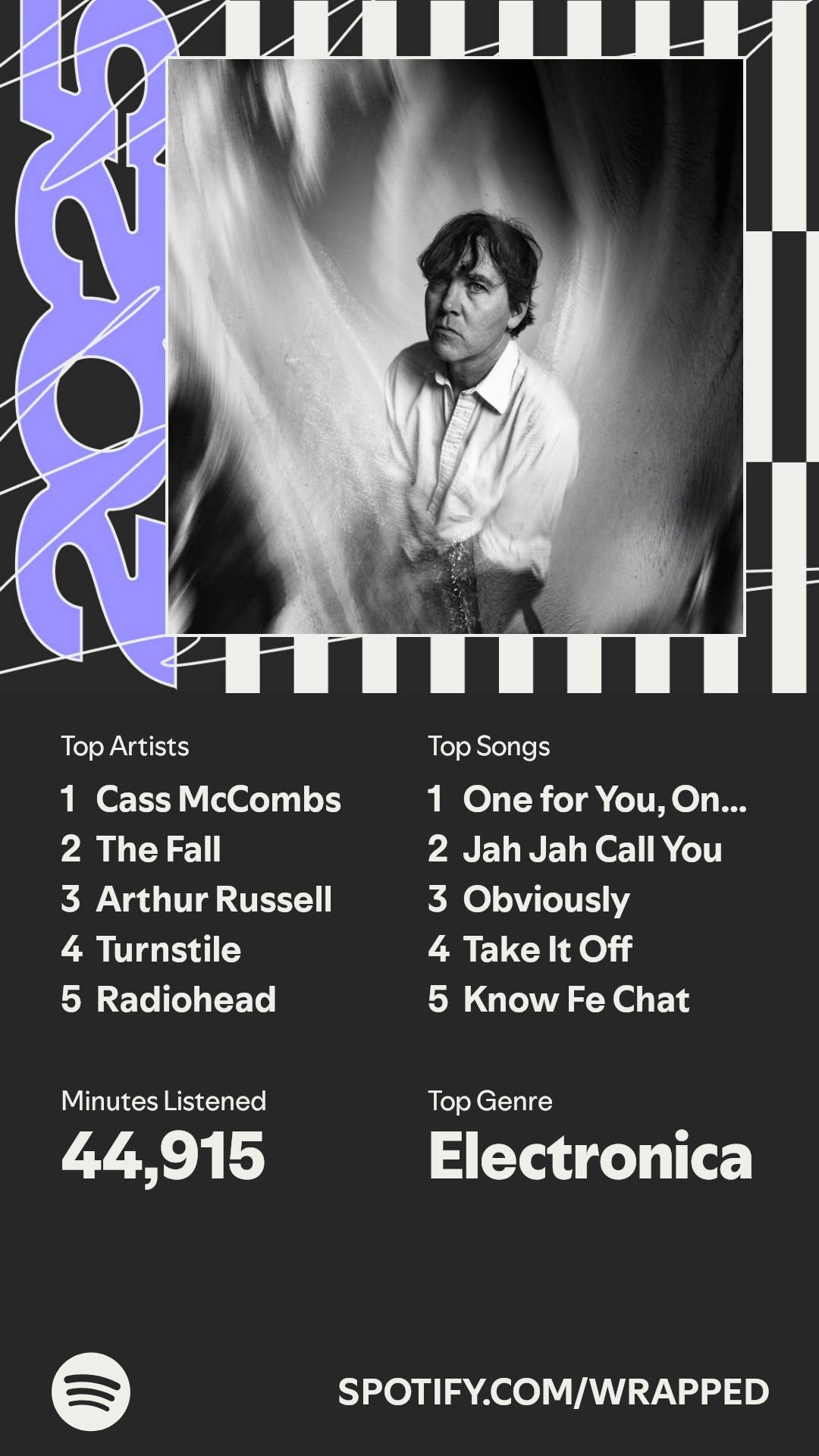819x1456 pixels.
Task: Click the Top Genre label
Action: (490, 1101)
